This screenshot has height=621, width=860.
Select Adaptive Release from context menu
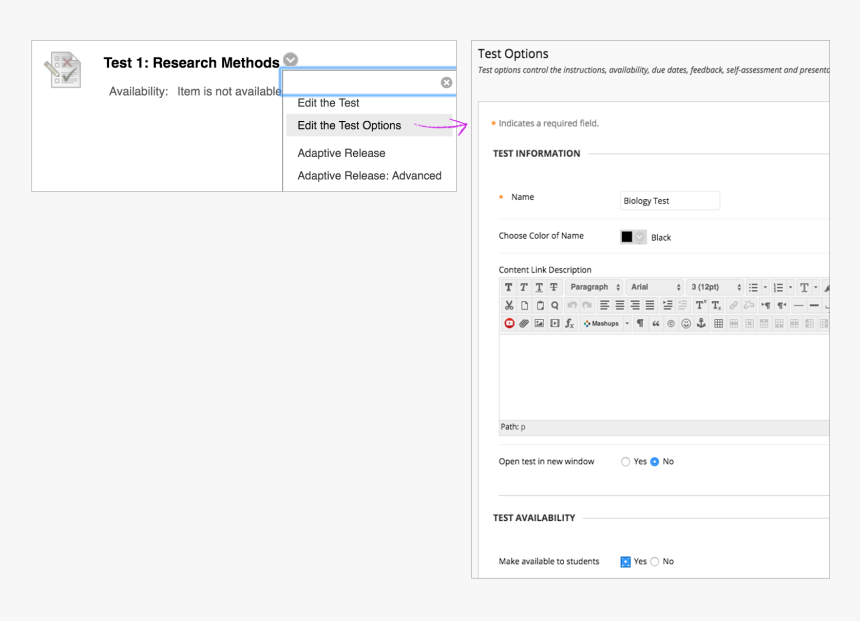(x=341, y=153)
